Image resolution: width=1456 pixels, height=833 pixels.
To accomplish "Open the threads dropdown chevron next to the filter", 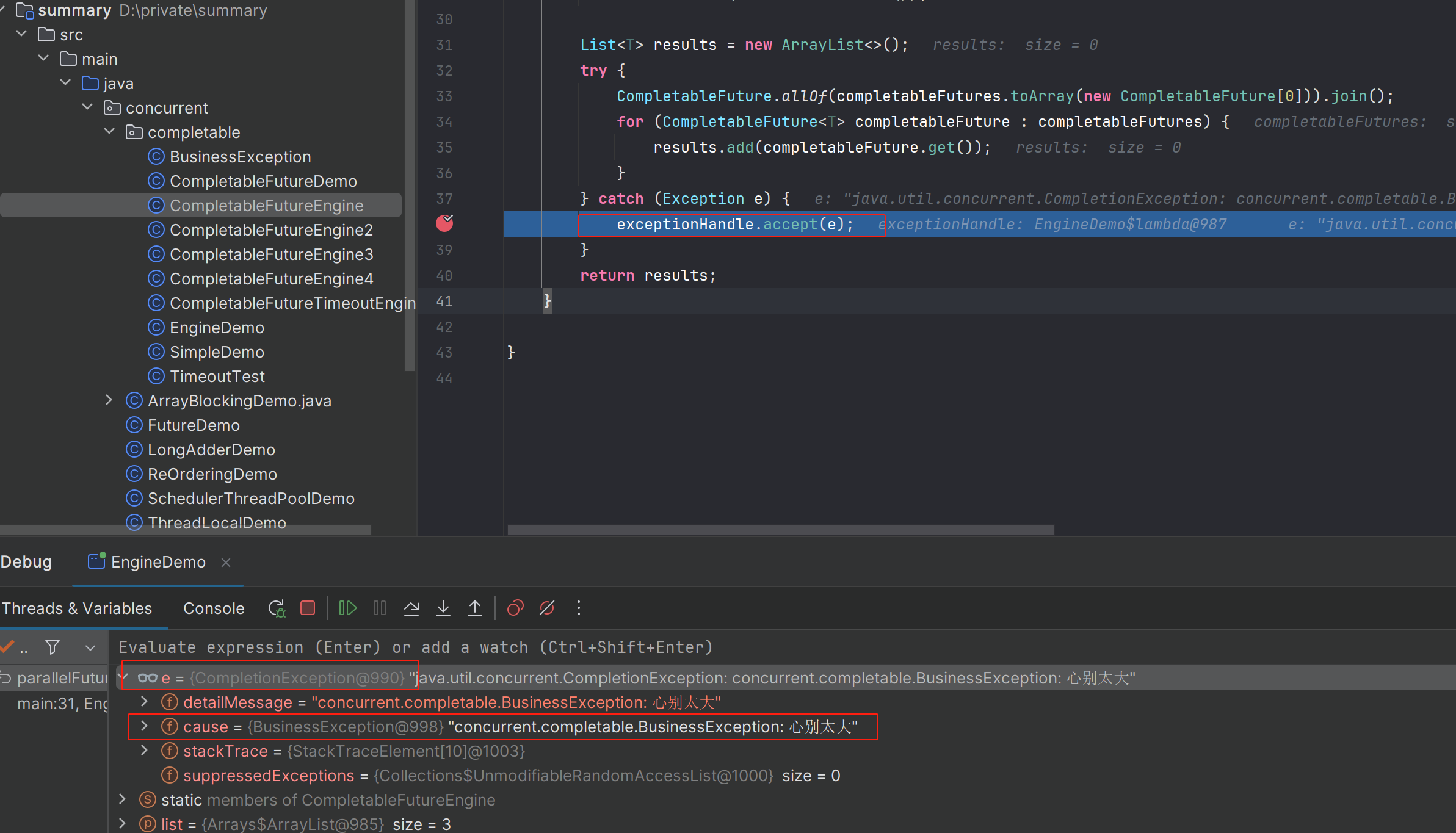I will (90, 647).
